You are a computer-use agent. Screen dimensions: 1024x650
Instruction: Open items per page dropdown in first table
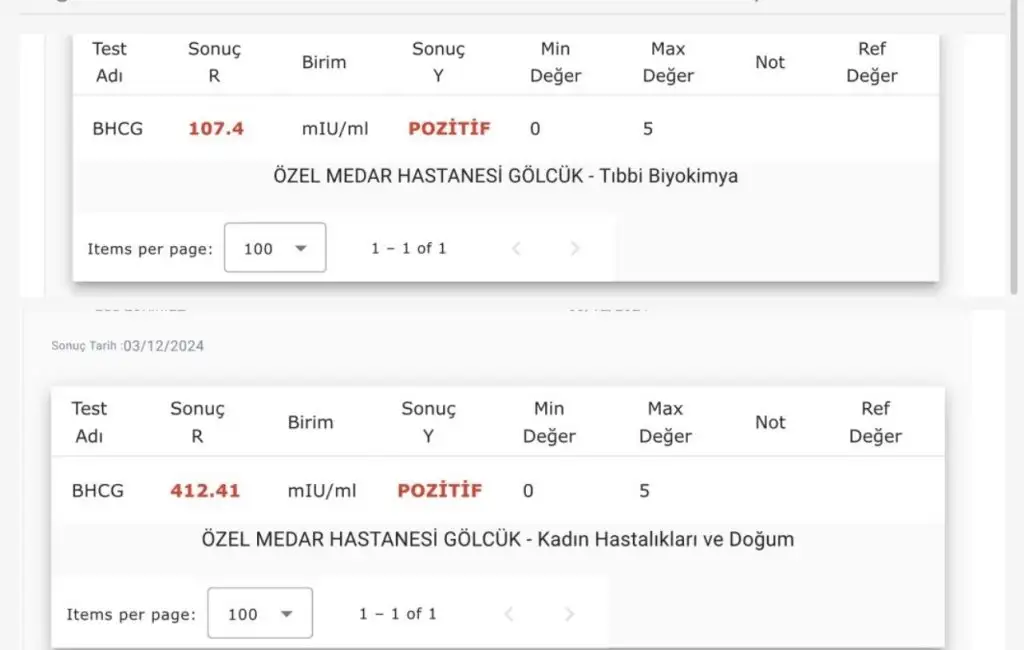click(x=275, y=248)
